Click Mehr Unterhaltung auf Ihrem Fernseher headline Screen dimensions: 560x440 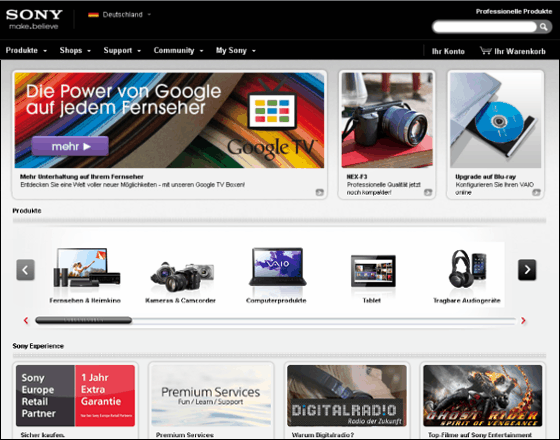tap(82, 176)
